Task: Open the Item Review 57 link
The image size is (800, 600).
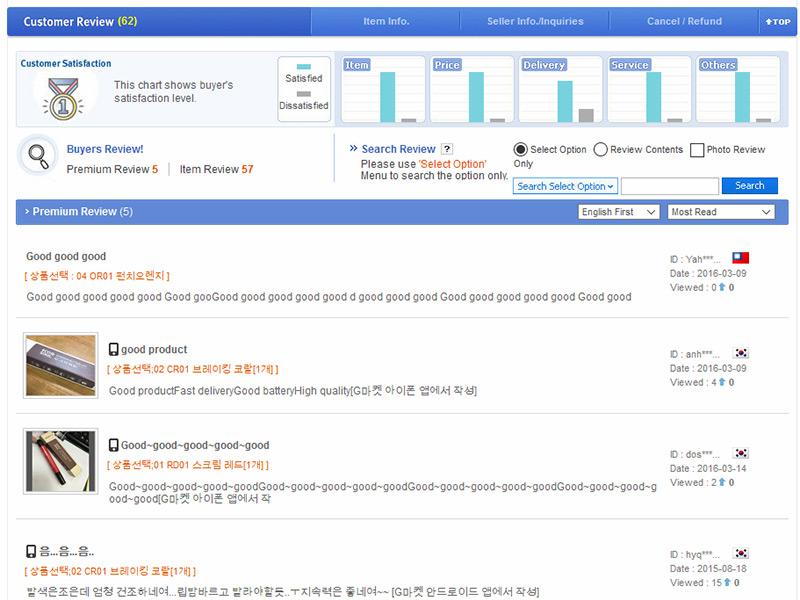Action: 216,170
